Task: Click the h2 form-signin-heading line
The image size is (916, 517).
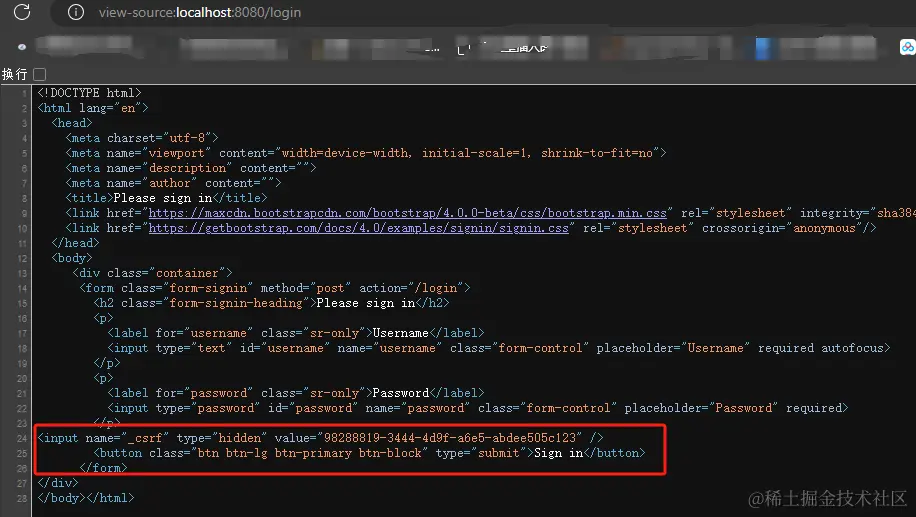Action: click(272, 303)
